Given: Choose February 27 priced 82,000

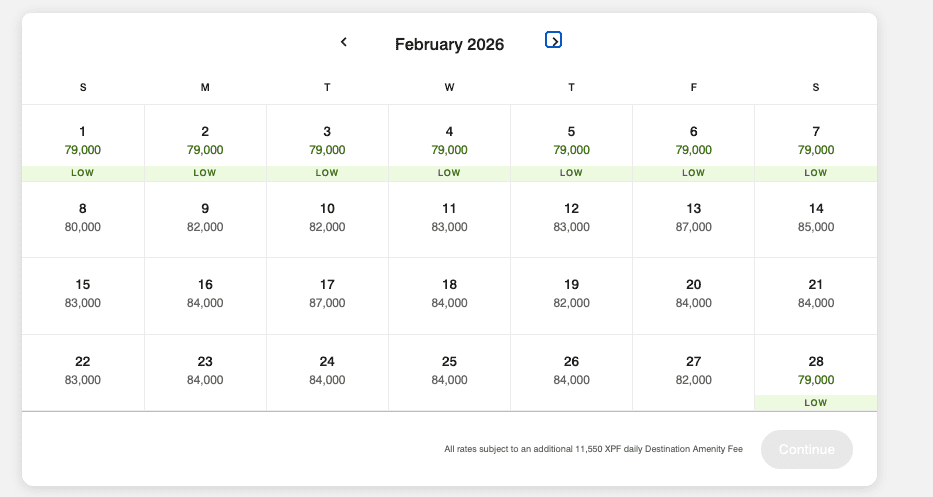Looking at the screenshot, I should pos(693,371).
